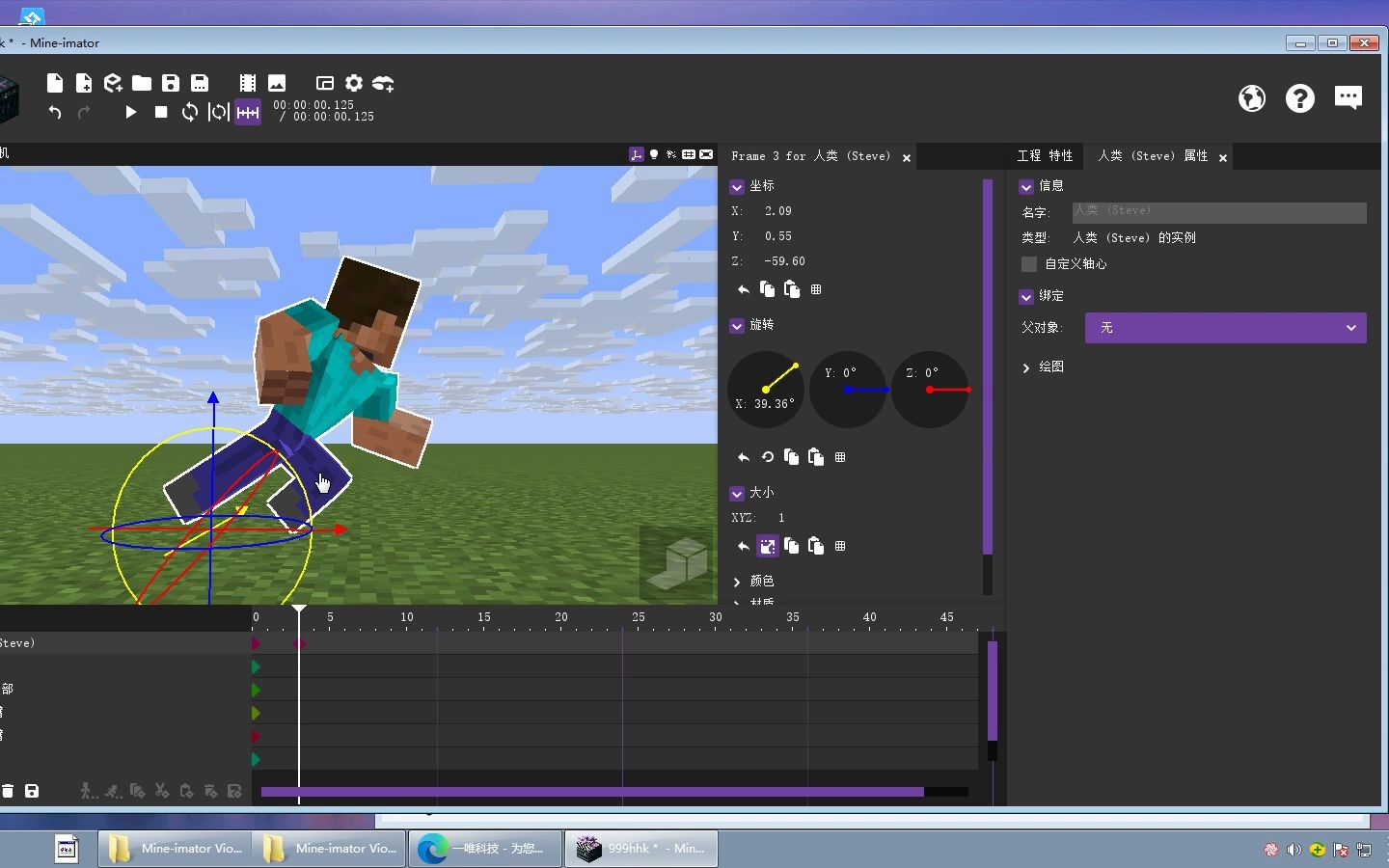Viewport: 1389px width, 868px height.
Task: Click the Save As floppy icon with dots
Action: [x=200, y=83]
